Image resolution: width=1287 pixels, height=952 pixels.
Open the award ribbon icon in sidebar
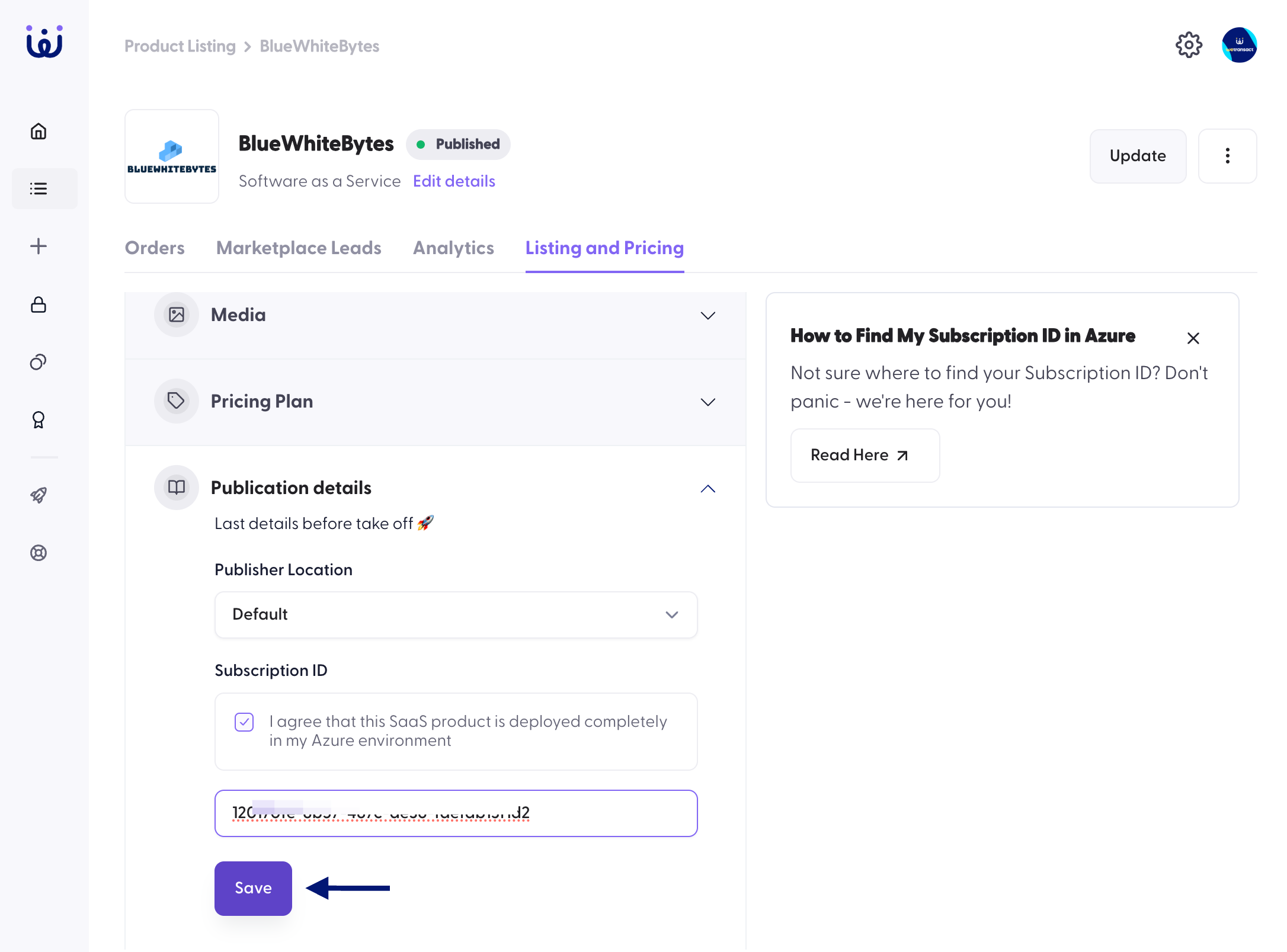tap(39, 420)
